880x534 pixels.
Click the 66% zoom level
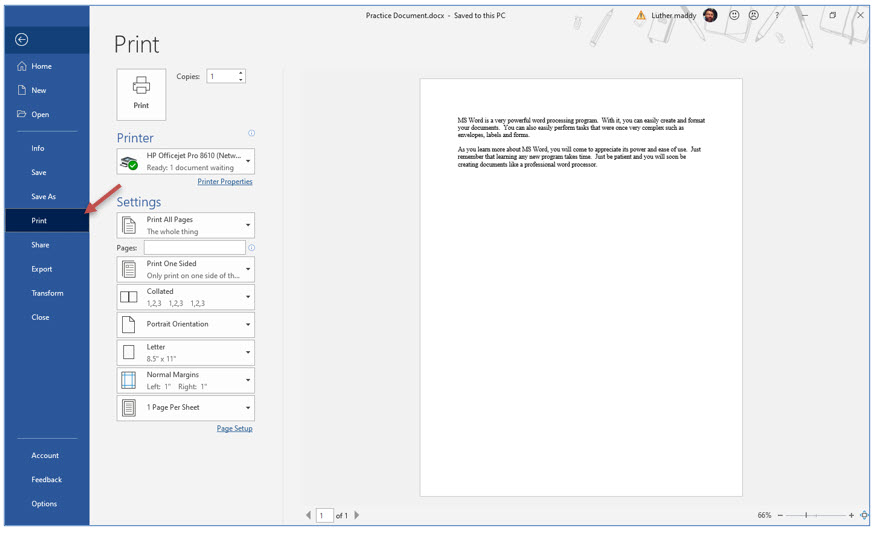click(x=766, y=516)
